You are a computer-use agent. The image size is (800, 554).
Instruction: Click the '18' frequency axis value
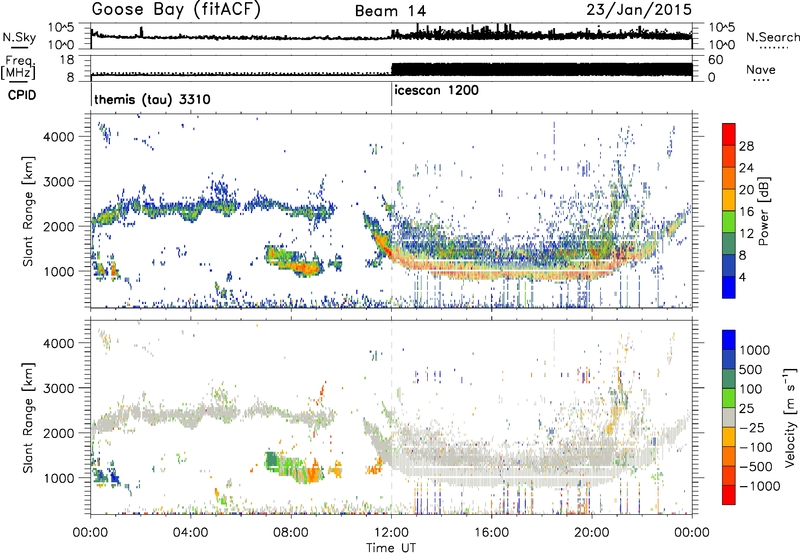tap(66, 60)
